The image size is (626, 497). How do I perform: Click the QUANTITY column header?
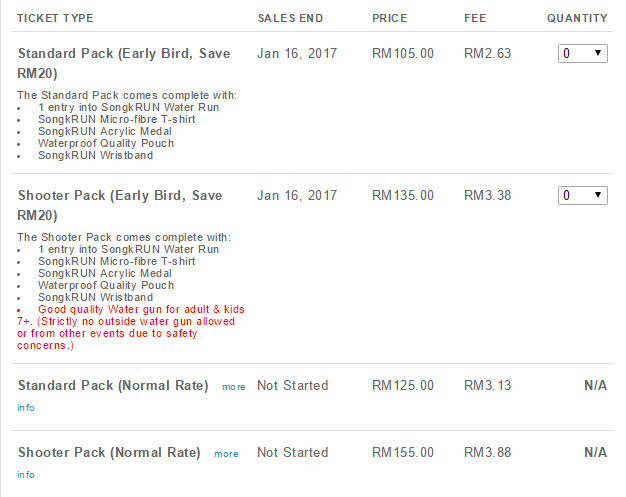(577, 18)
